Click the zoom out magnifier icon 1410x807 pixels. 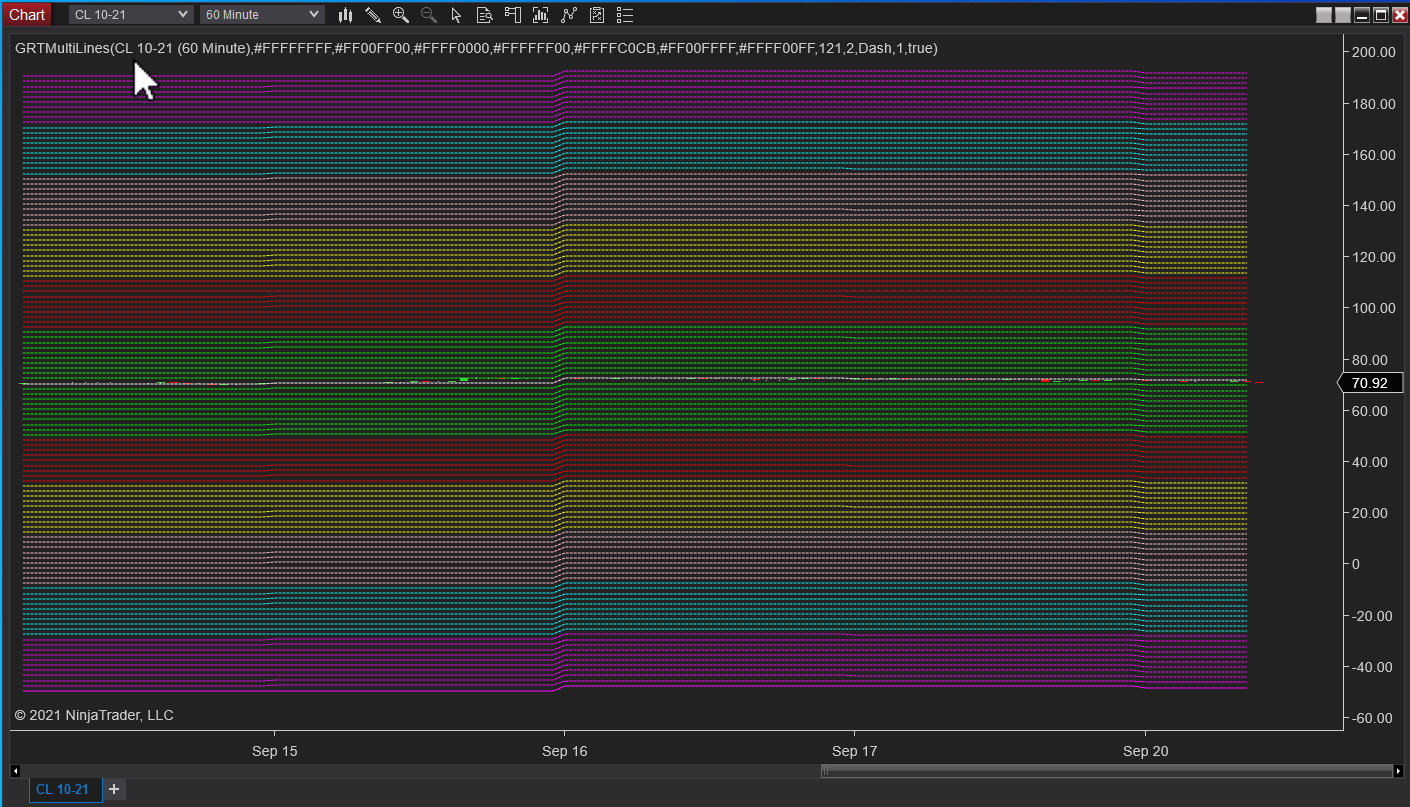(429, 15)
